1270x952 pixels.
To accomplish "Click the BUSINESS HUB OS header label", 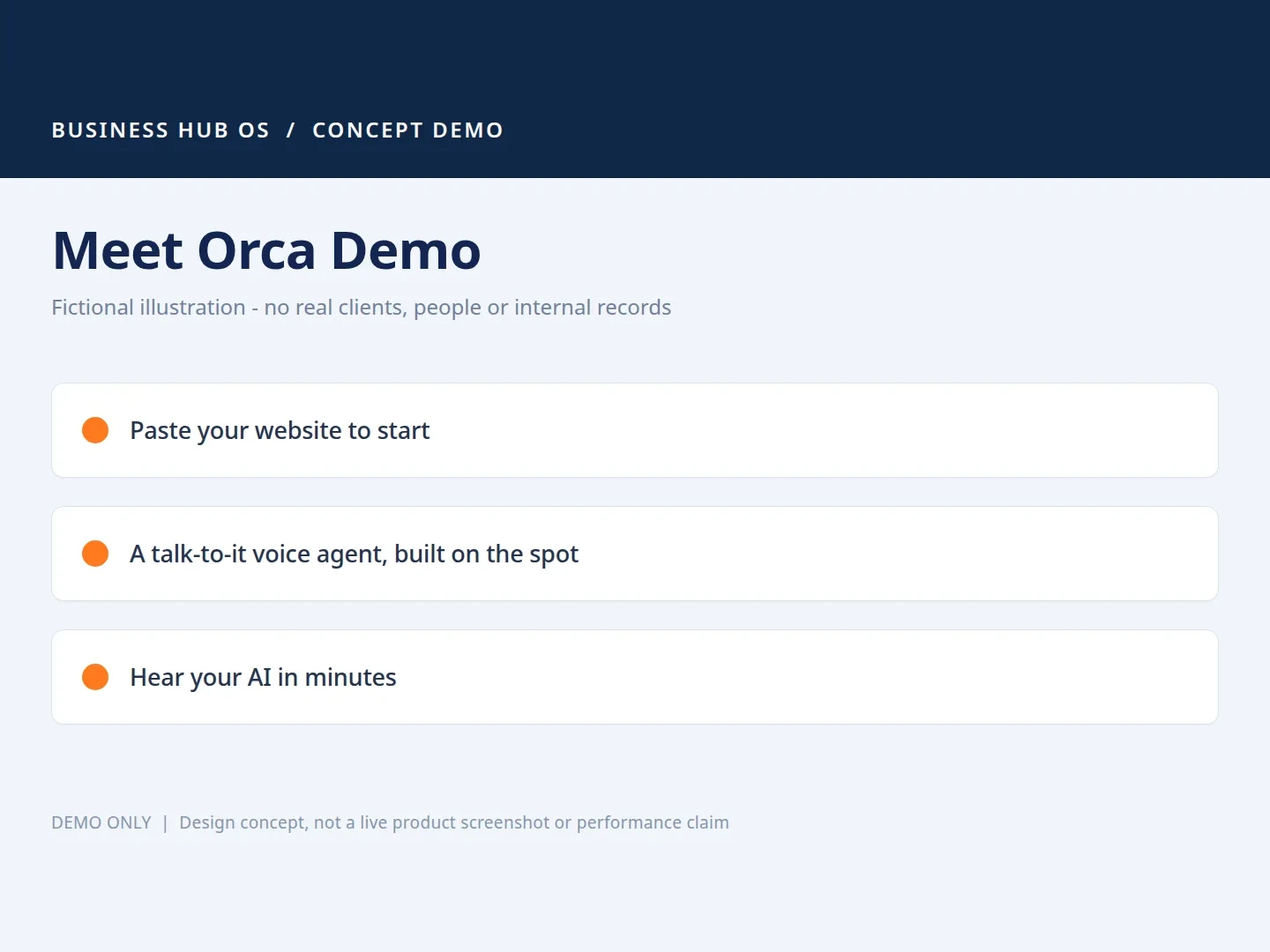I will pyautogui.click(x=161, y=130).
